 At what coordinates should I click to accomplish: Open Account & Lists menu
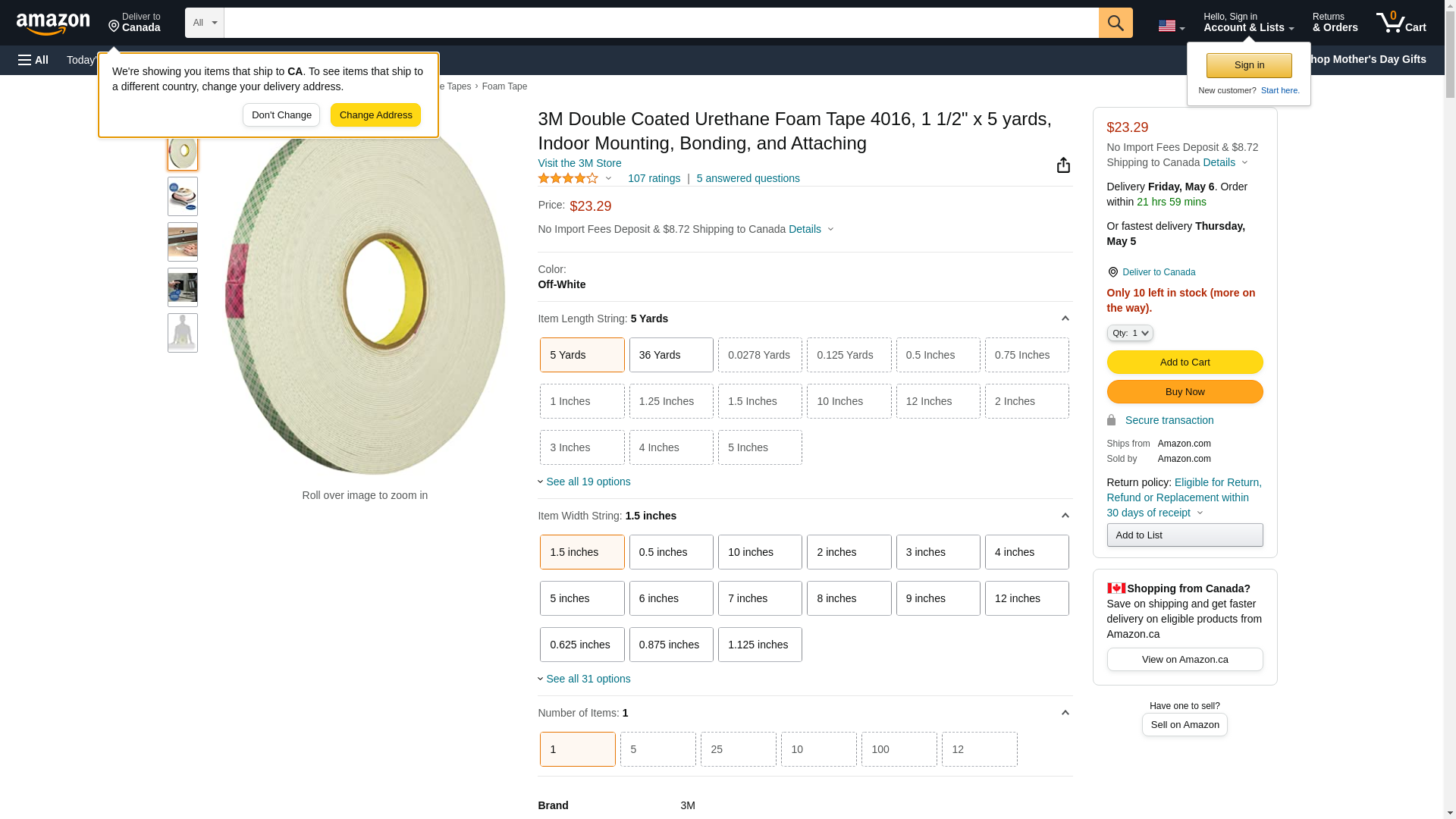[x=1248, y=23]
